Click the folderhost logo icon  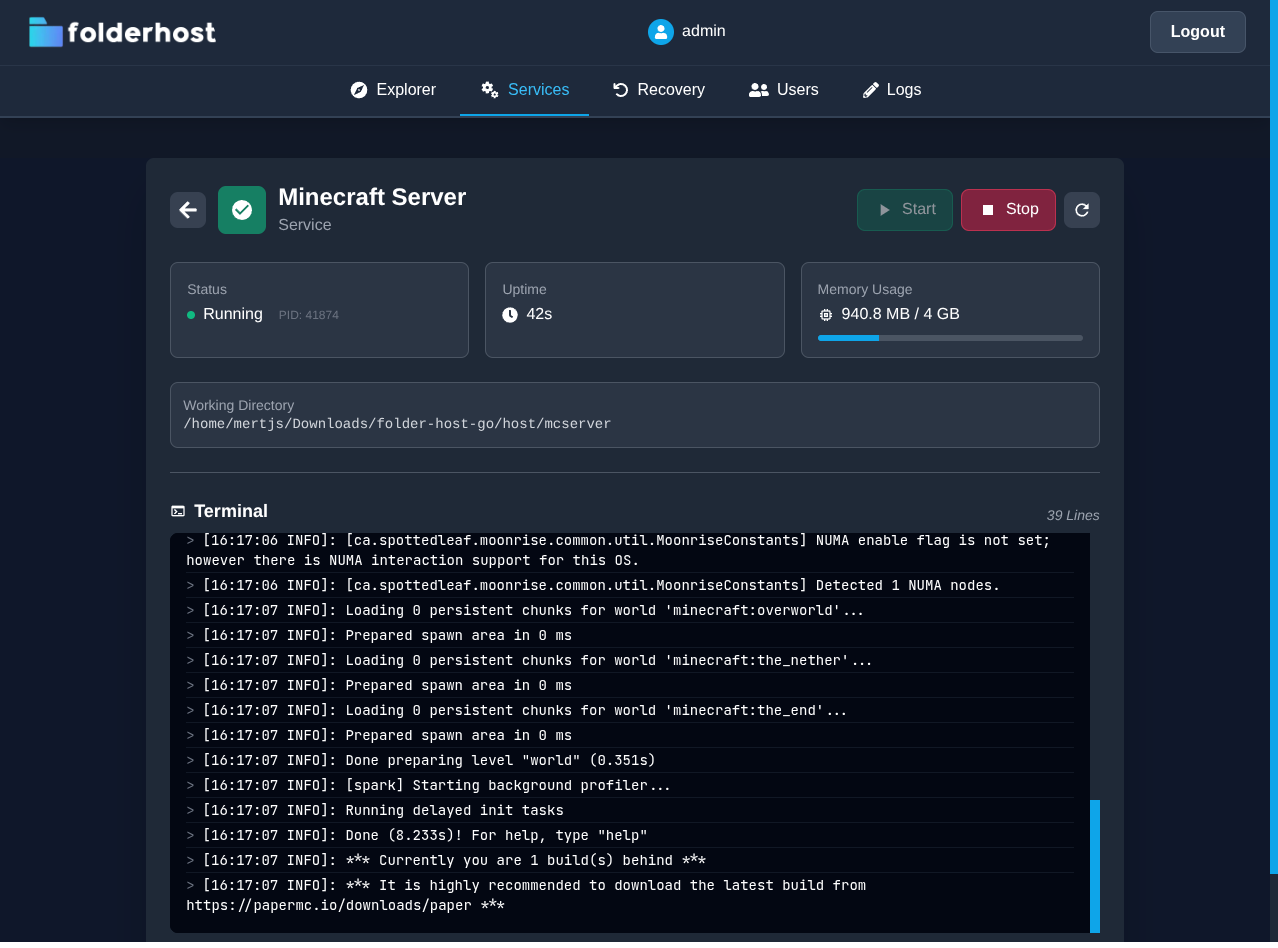[46, 32]
